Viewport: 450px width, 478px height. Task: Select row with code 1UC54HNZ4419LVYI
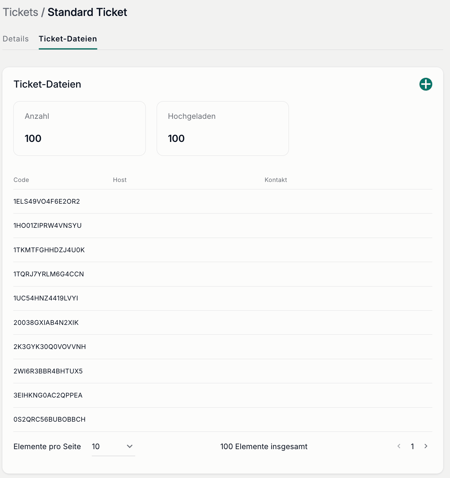(223, 298)
